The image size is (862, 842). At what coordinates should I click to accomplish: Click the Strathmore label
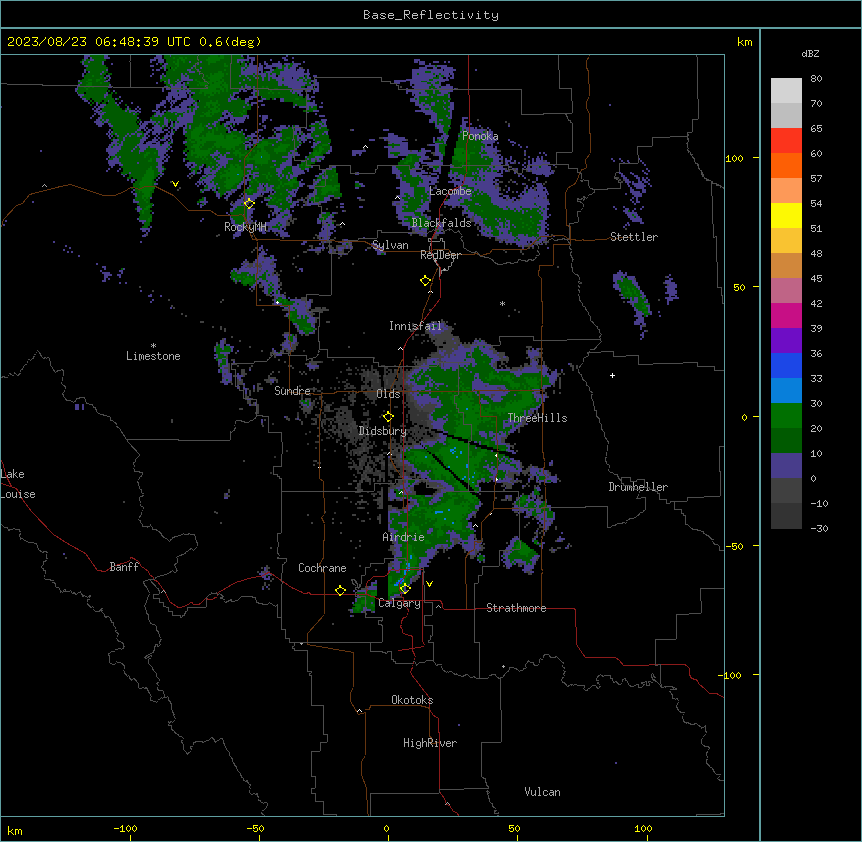click(516, 608)
